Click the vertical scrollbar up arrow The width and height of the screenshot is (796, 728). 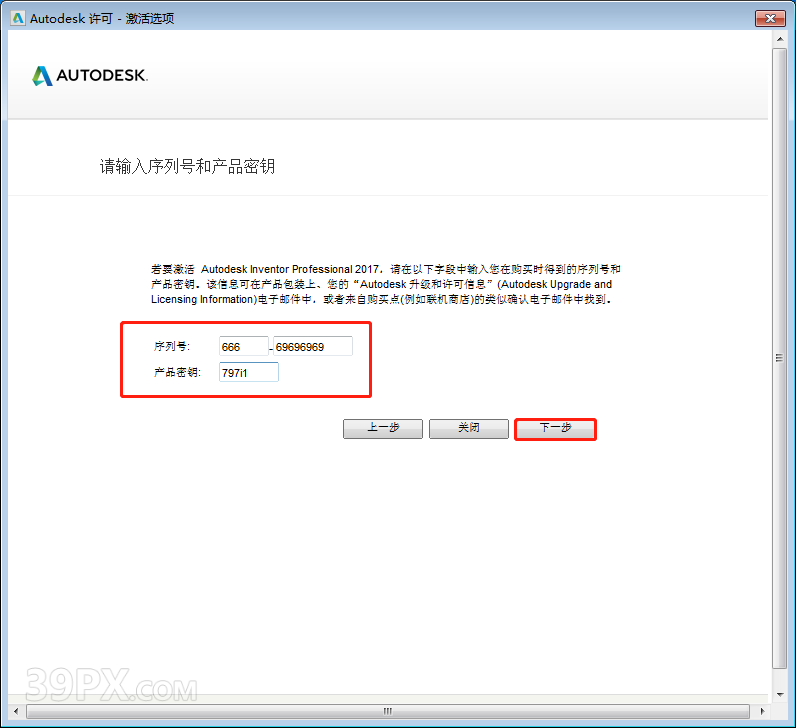tap(780, 39)
